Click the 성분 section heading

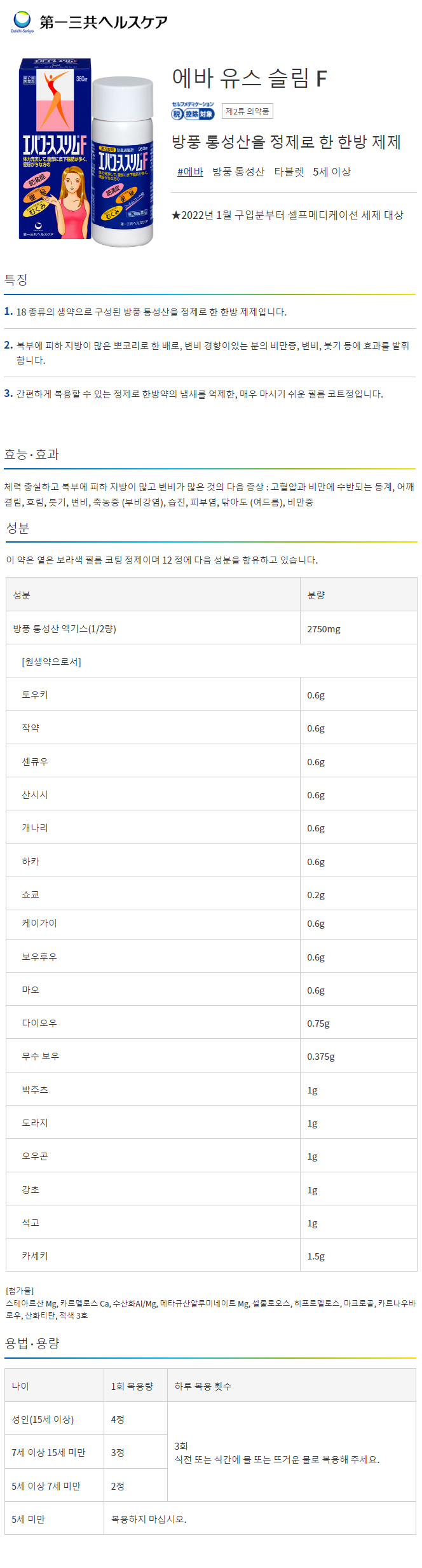pyautogui.click(x=18, y=528)
